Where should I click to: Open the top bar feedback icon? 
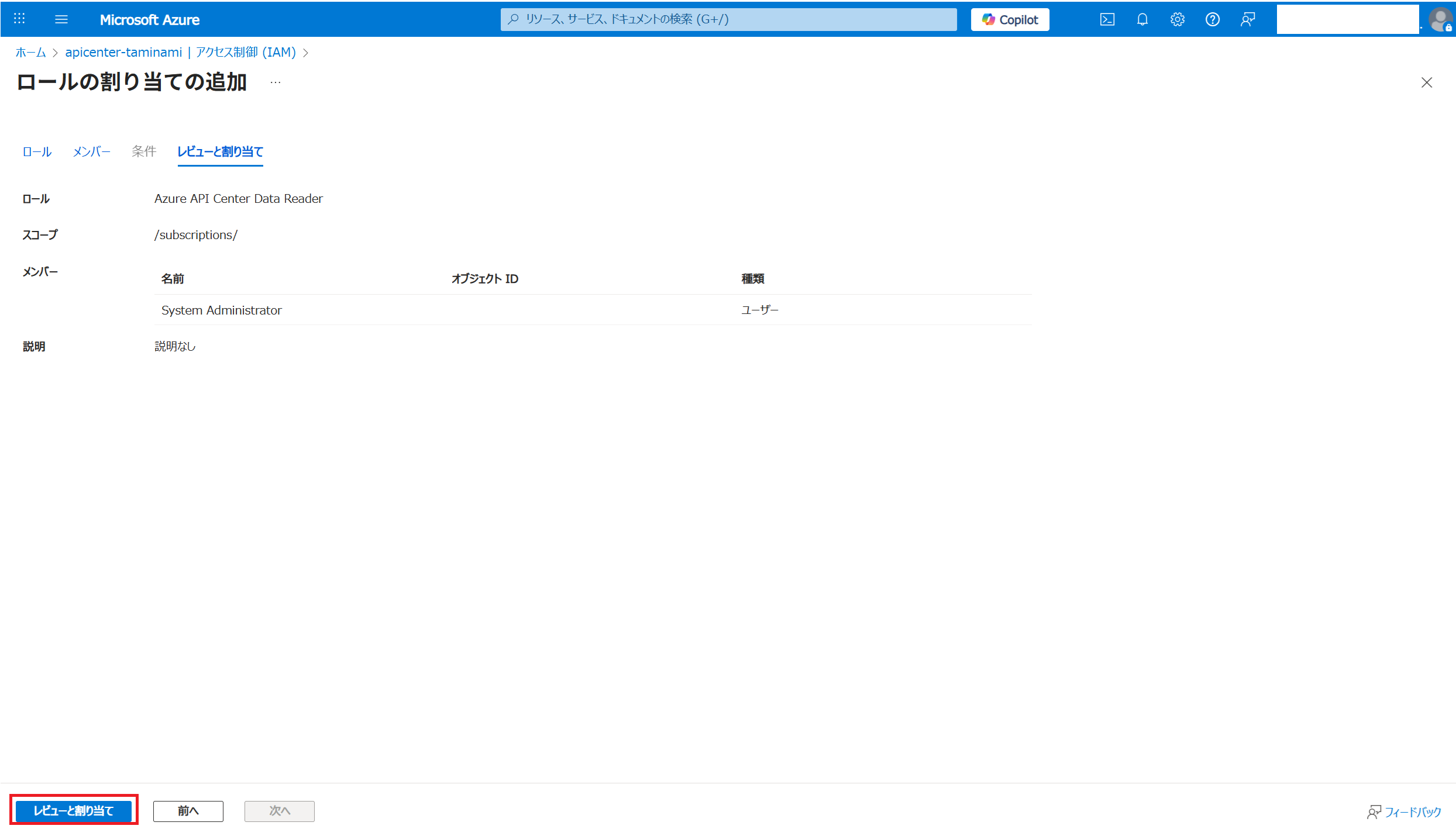[1248, 19]
